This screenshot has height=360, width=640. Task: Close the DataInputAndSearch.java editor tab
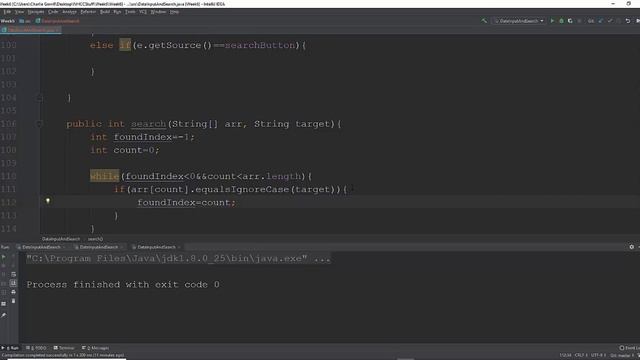(58, 30)
